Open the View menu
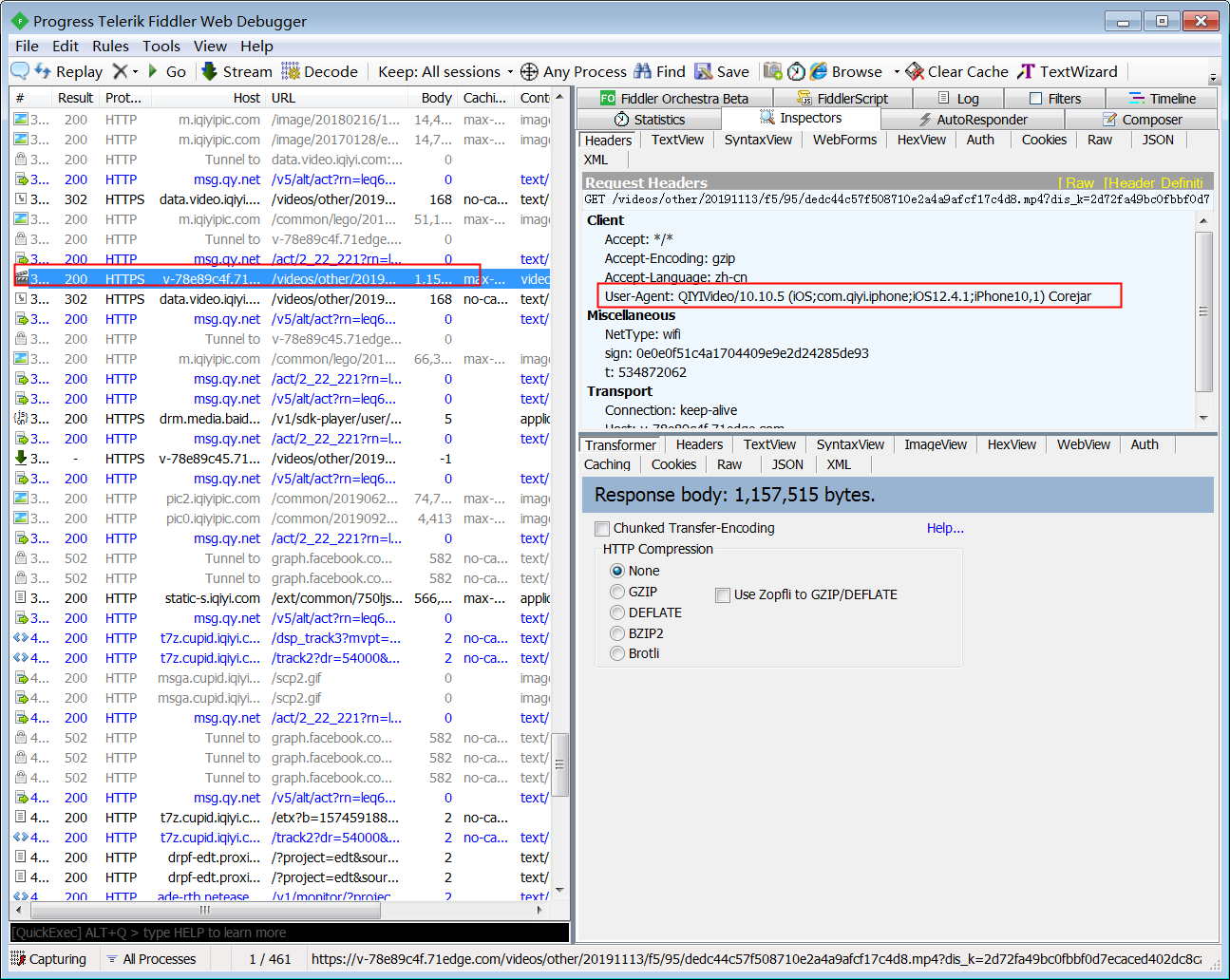The height and width of the screenshot is (980, 1230). click(210, 46)
